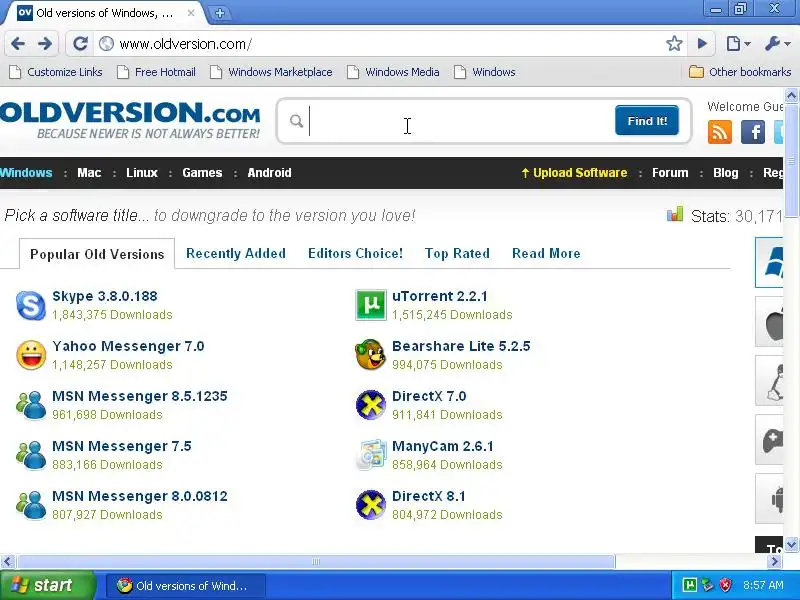800x600 pixels.
Task: Click the MSN Messenger 8.0.0812 icon
Action: click(x=31, y=505)
